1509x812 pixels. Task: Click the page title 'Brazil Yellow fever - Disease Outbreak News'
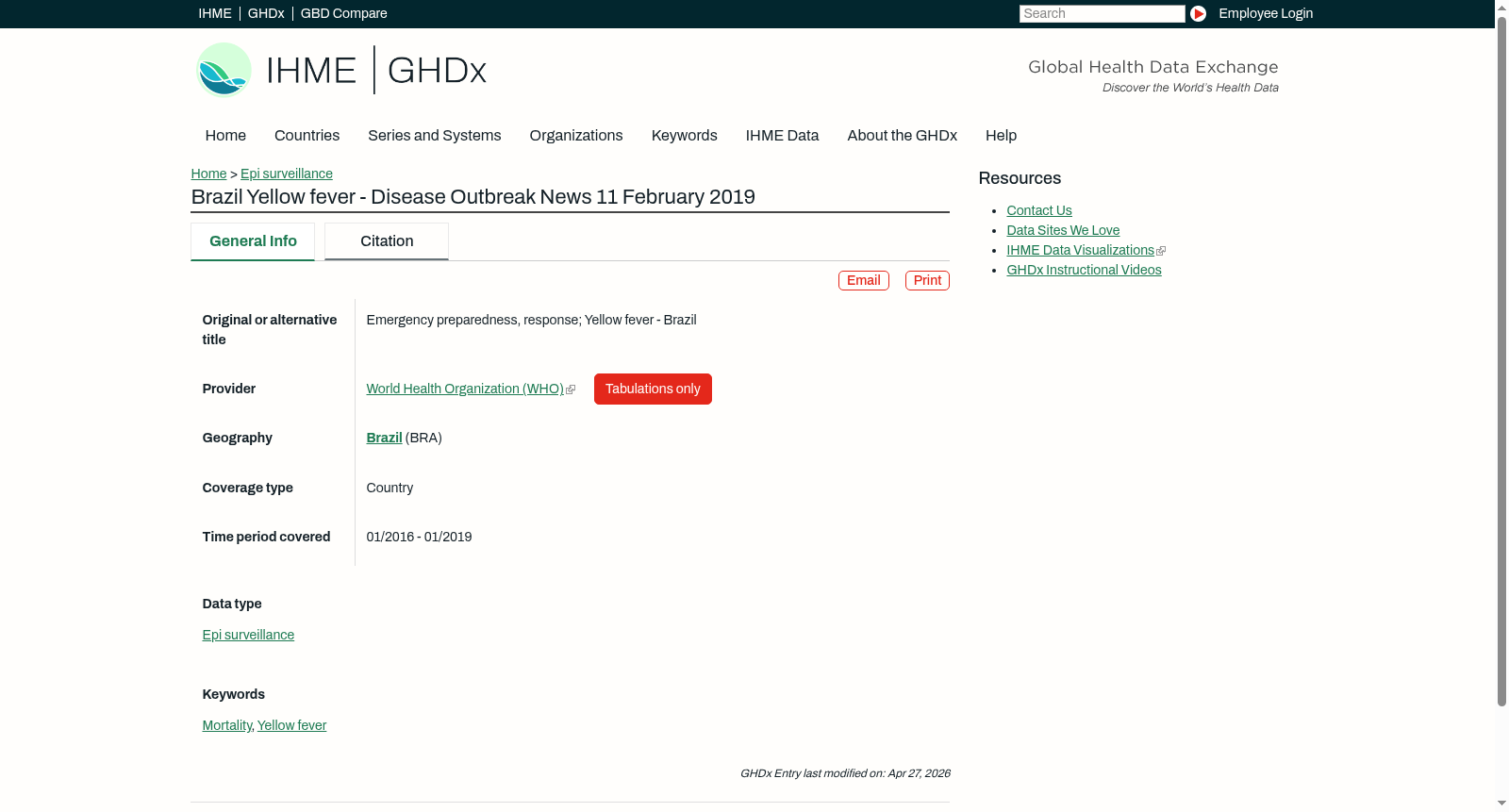[473, 197]
